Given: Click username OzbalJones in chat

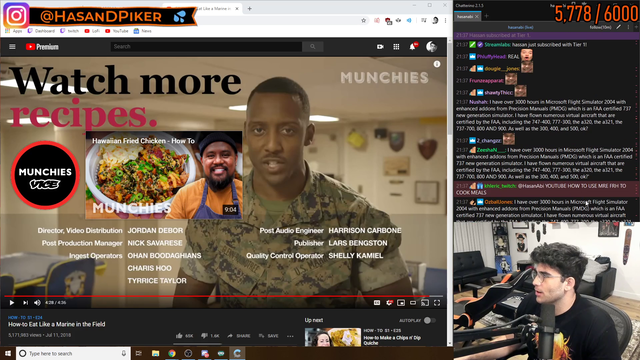Looking at the screenshot, I should 498,202.
